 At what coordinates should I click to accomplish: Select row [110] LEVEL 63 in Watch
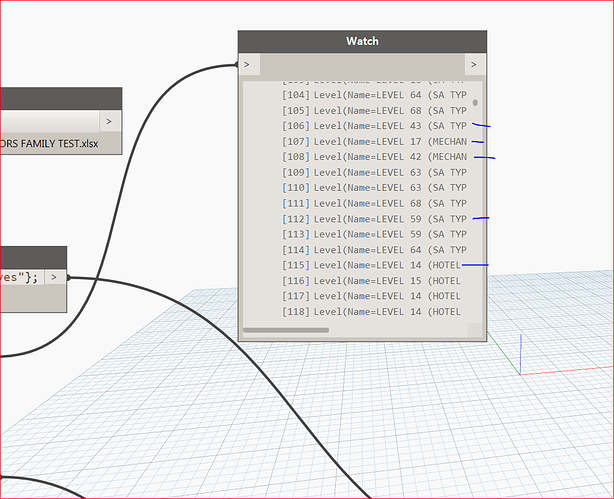click(374, 188)
